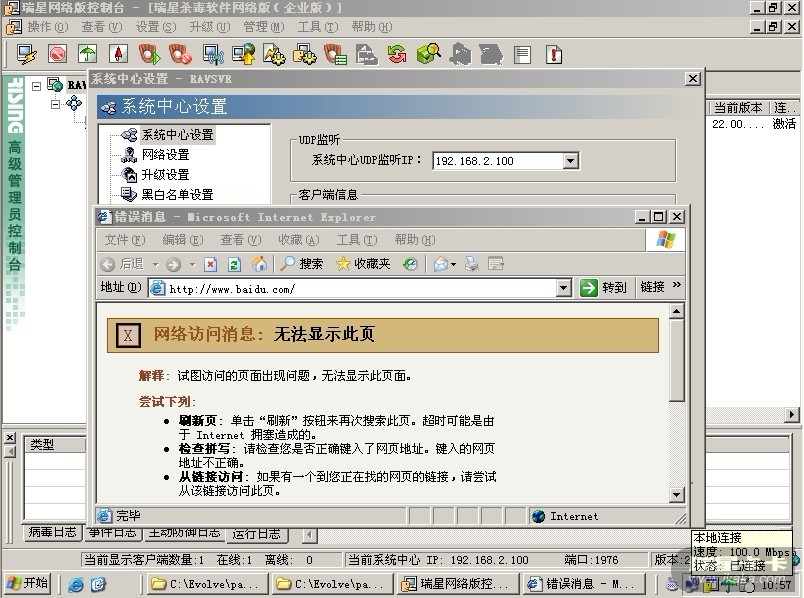Viewport: 804px width, 598px height.
Task: Click the IE Stop loading icon
Action: (210, 264)
